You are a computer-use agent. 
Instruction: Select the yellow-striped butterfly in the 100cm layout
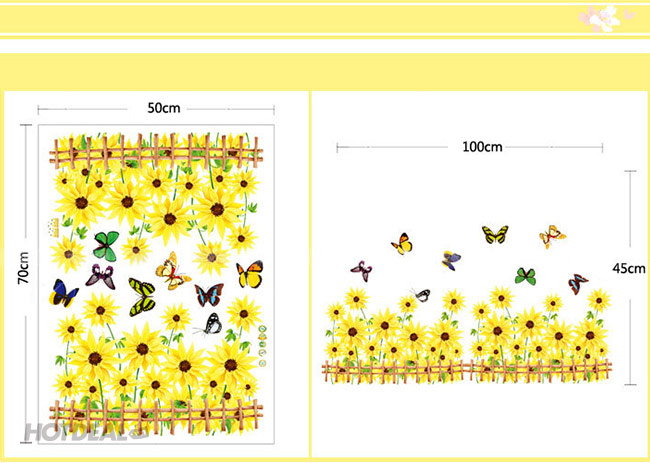495,234
